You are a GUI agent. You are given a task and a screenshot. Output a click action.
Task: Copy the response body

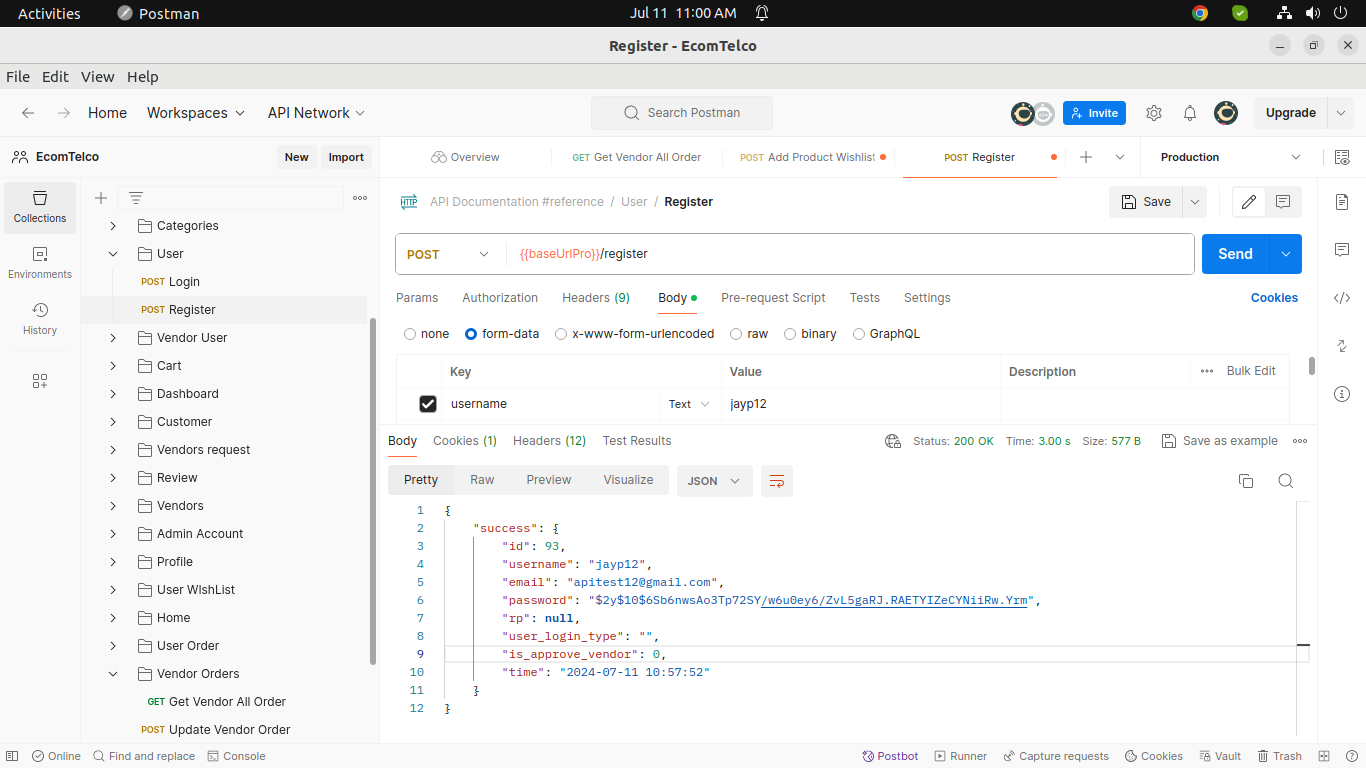coord(1246,481)
